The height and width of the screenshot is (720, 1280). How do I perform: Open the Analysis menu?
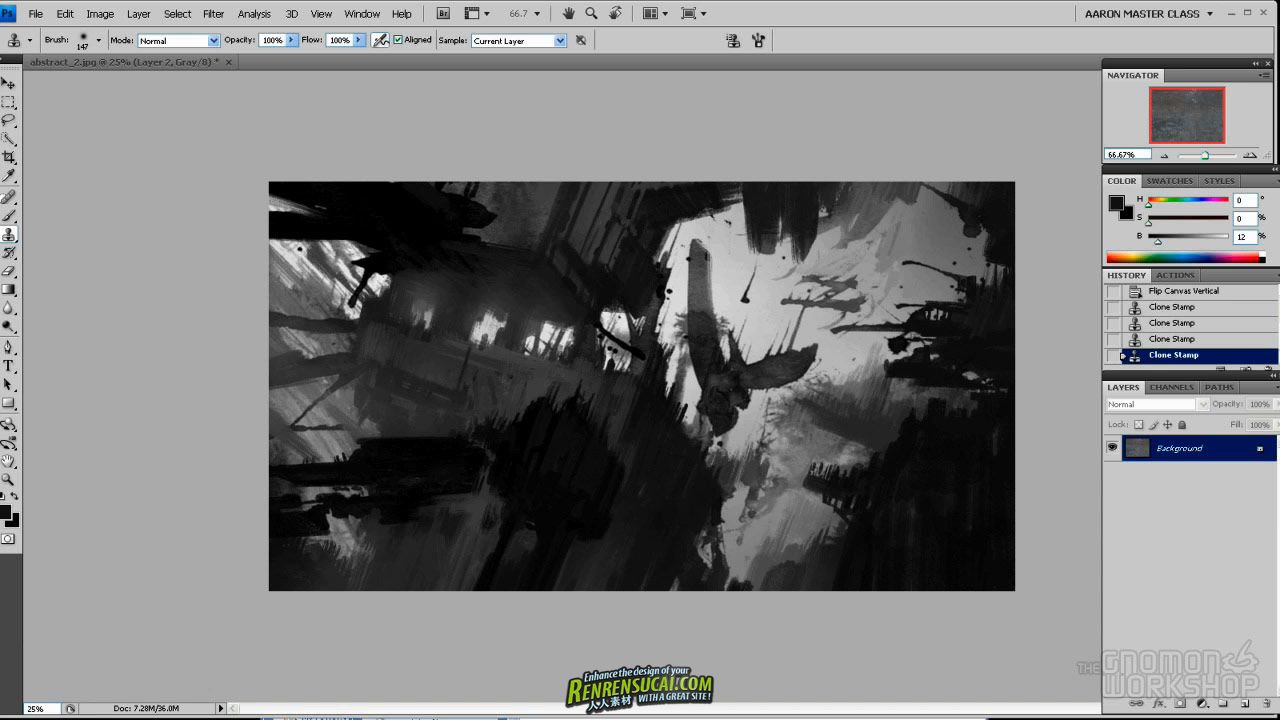(x=254, y=14)
